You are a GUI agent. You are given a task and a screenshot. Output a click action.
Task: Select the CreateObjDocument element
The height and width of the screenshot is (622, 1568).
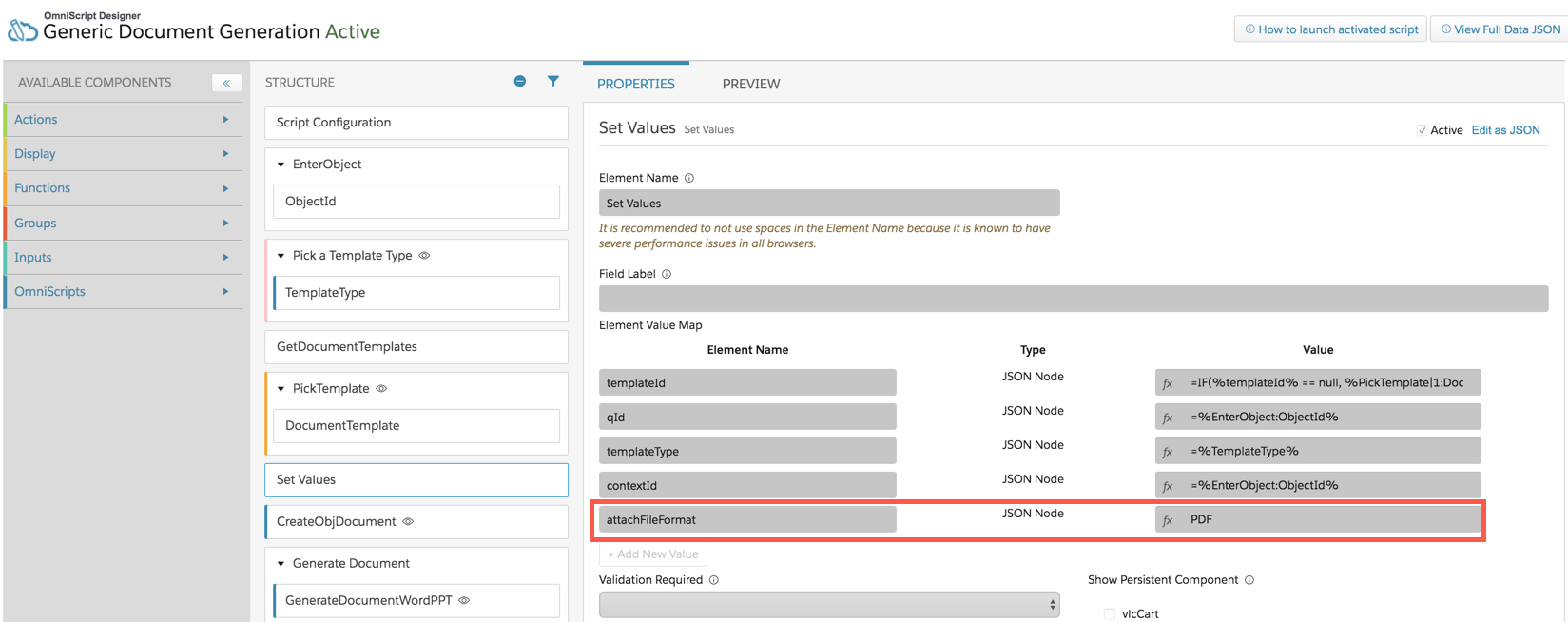pos(416,522)
